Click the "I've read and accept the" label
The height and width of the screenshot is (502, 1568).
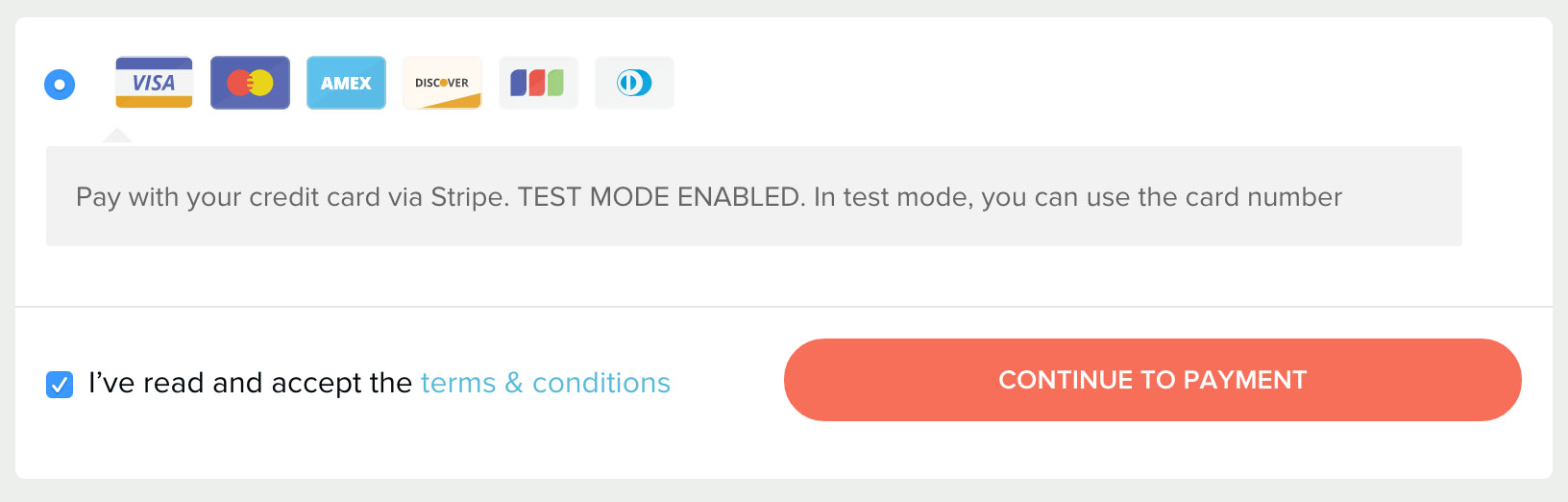coord(250,383)
